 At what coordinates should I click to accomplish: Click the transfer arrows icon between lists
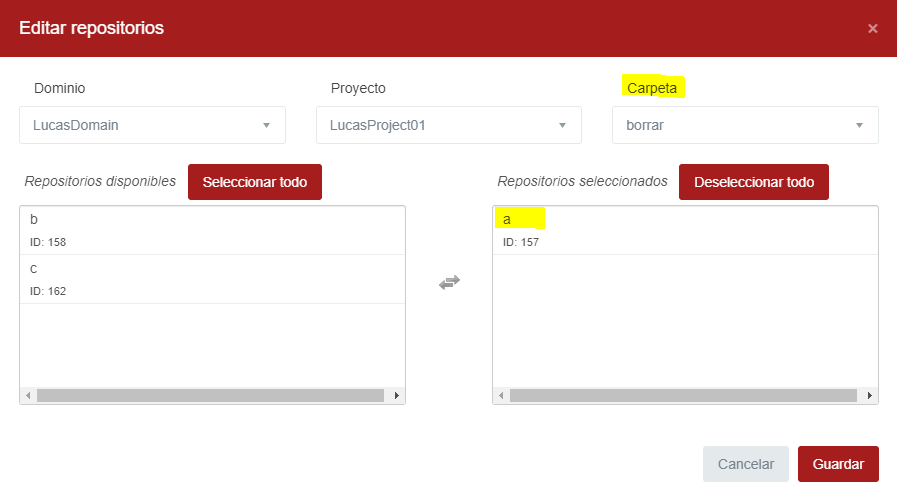coord(449,283)
